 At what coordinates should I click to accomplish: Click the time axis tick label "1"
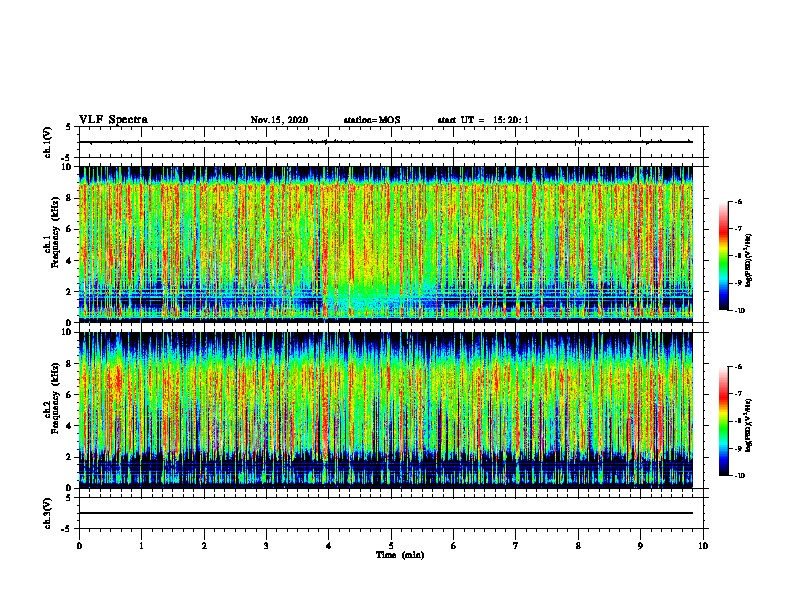point(141,546)
